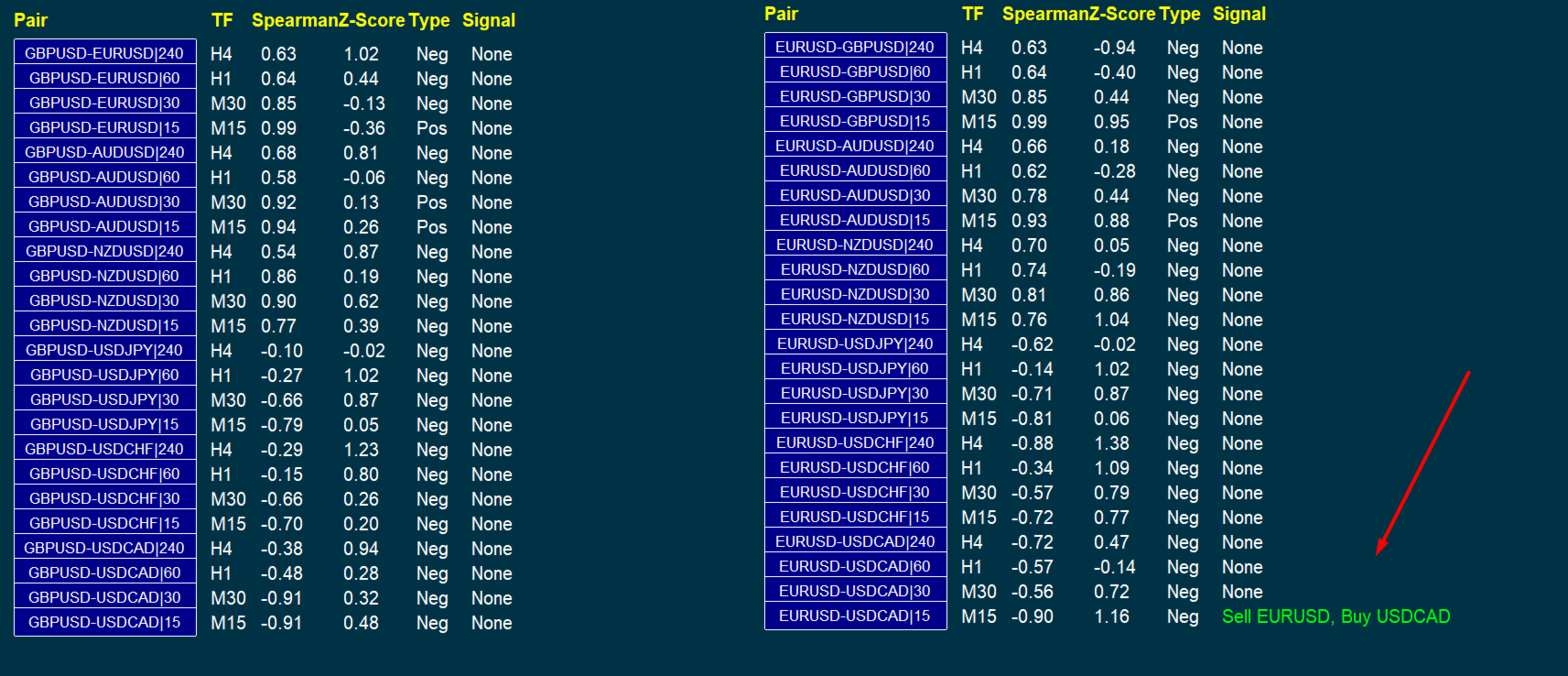The height and width of the screenshot is (676, 1568).
Task: Pick the EURUSD-GBPUSD|15 pair button
Action: tap(855, 121)
